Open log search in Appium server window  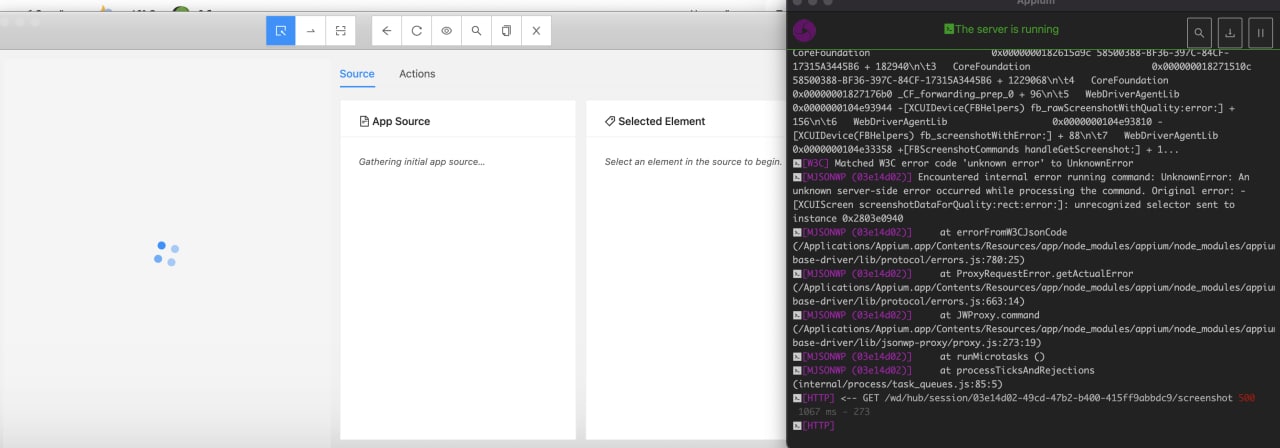[1199, 33]
